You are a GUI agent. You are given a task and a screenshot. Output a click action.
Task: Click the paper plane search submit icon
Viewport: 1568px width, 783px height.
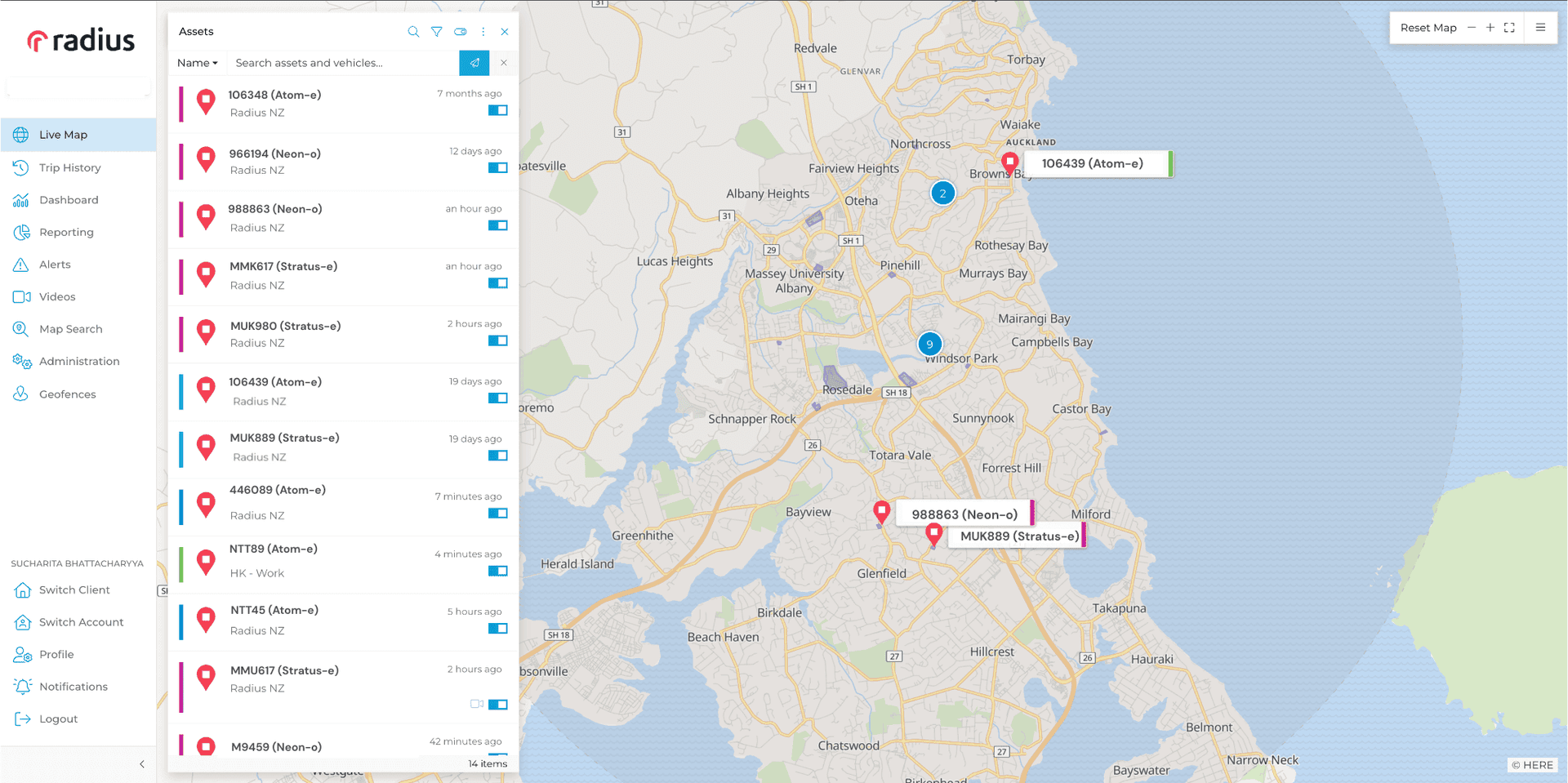(x=474, y=63)
